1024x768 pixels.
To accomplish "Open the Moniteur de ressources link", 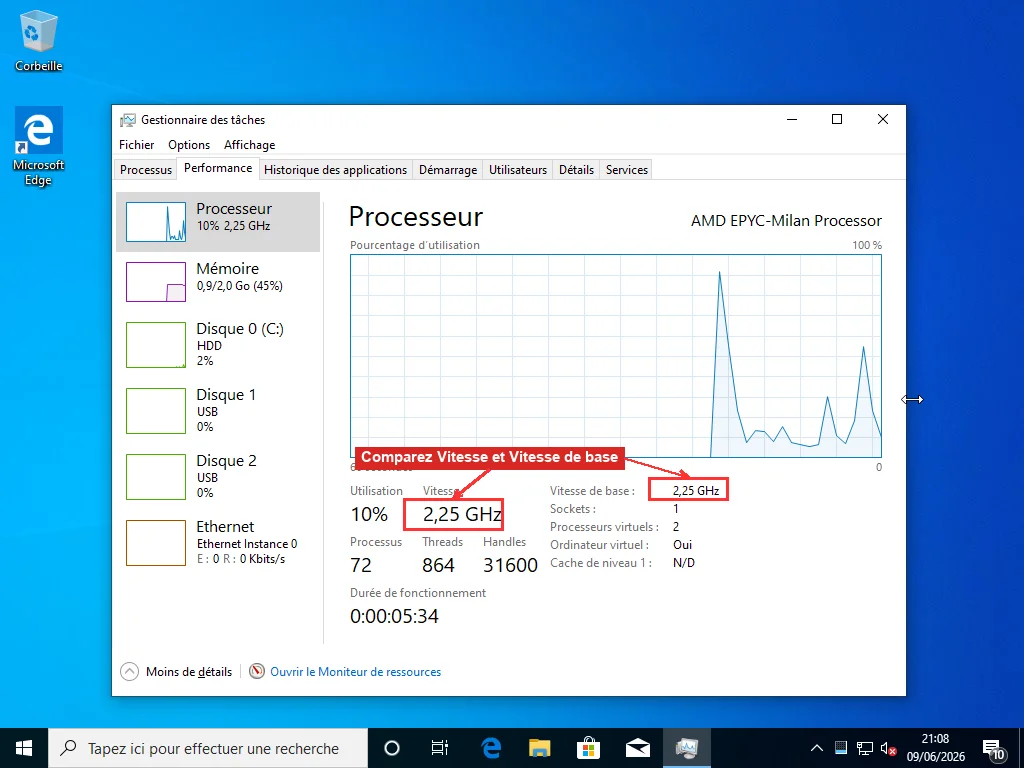I will (x=355, y=672).
